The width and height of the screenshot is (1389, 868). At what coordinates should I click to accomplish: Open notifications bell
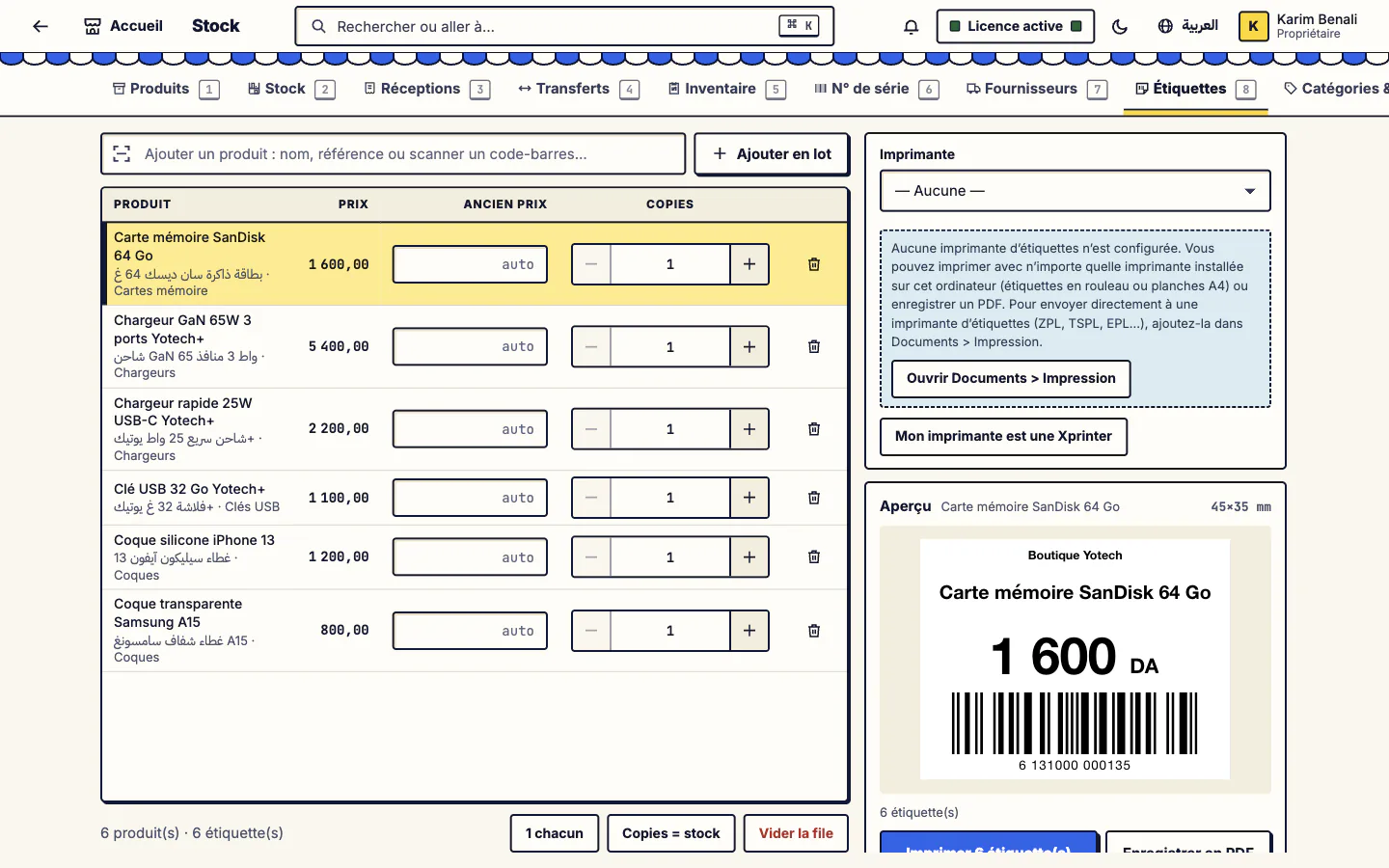(x=911, y=26)
